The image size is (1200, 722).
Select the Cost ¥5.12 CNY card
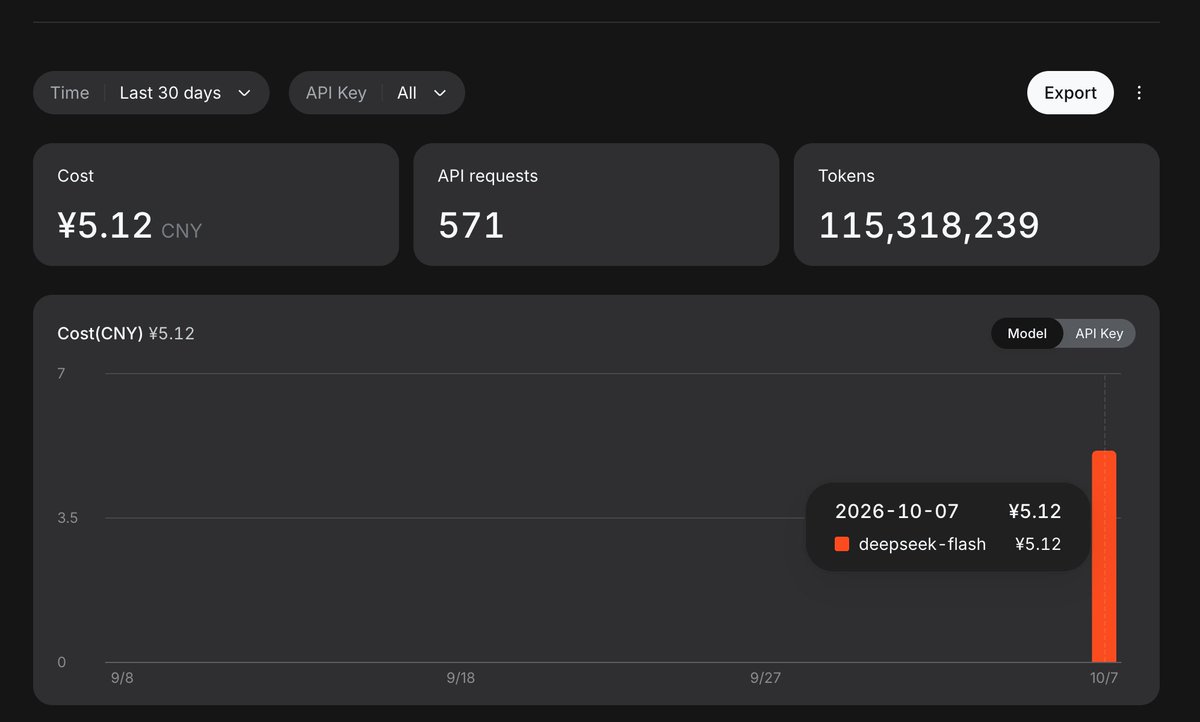tap(216, 204)
